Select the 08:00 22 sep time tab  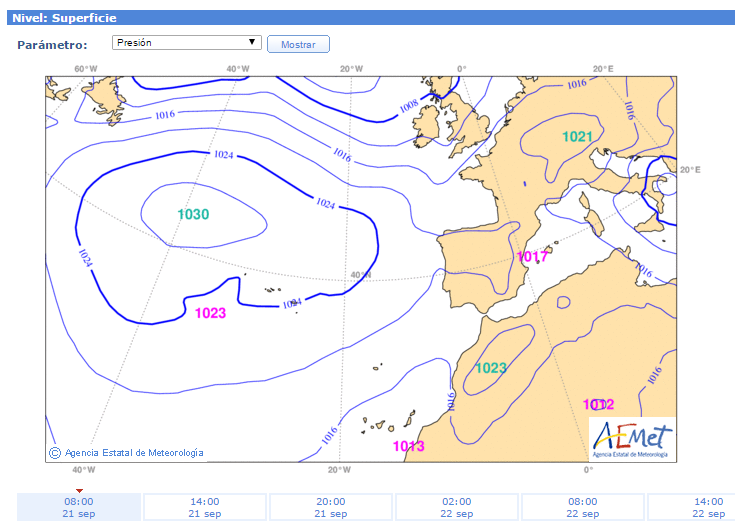[583, 507]
